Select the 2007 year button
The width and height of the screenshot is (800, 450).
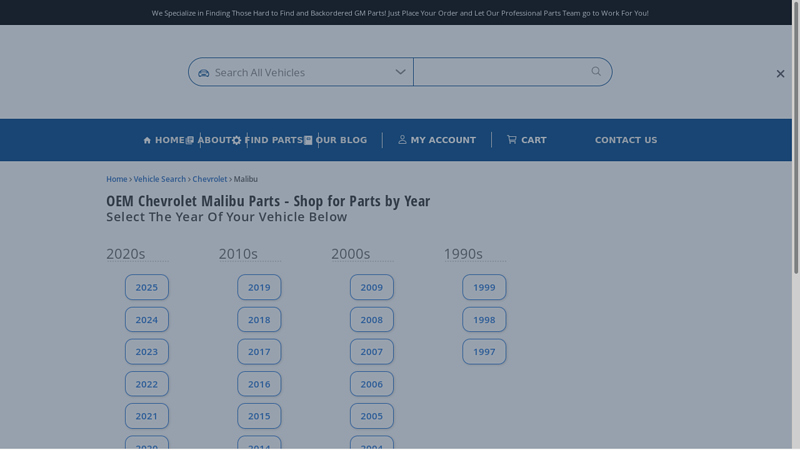point(372,352)
